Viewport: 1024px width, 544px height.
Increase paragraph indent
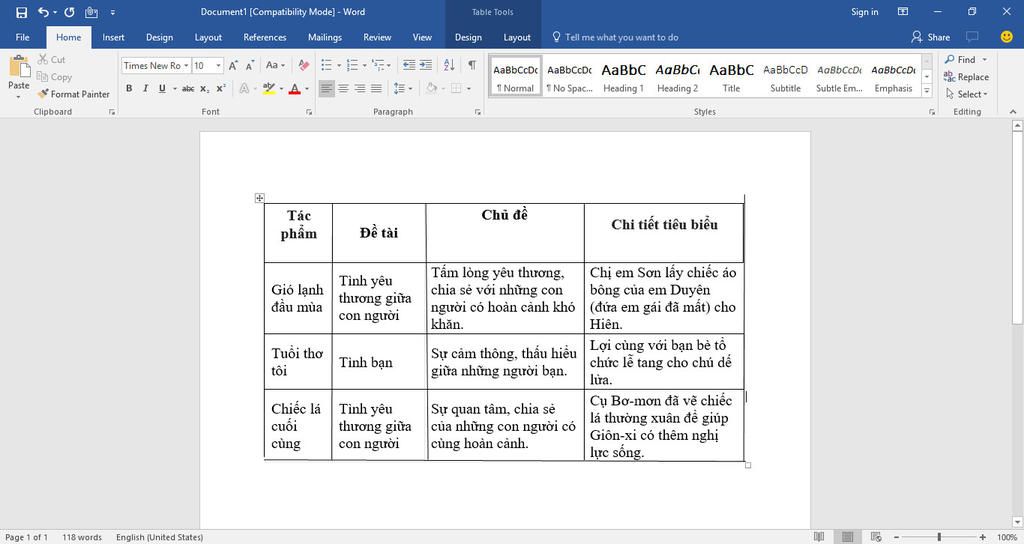coord(426,65)
